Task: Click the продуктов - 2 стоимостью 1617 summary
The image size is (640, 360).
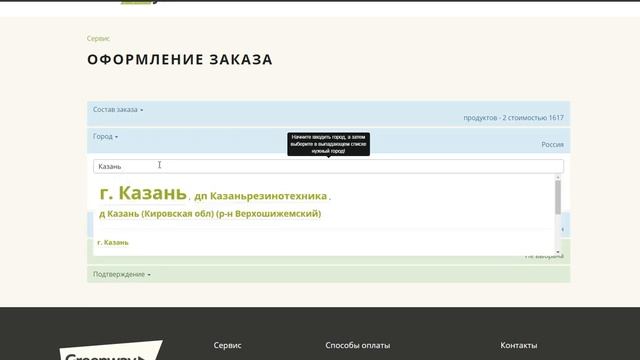Action: [513, 118]
